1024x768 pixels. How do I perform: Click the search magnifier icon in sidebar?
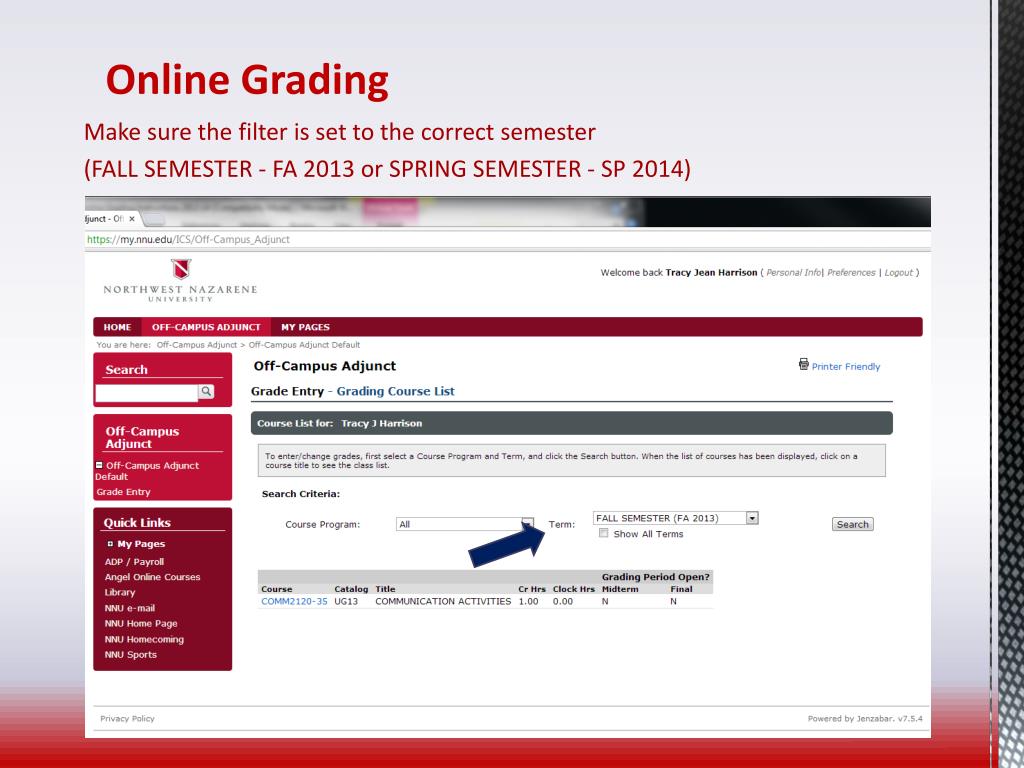coord(206,391)
